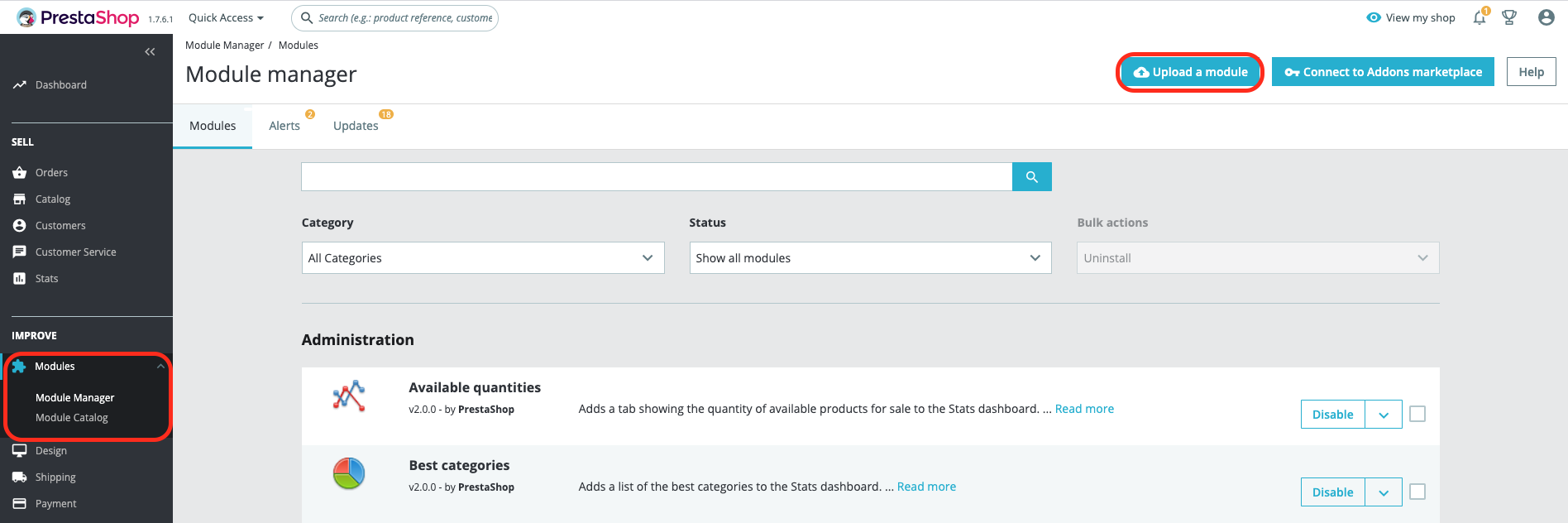Open the Quick Access dropdown
Screen dimensions: 1568x523
point(226,17)
